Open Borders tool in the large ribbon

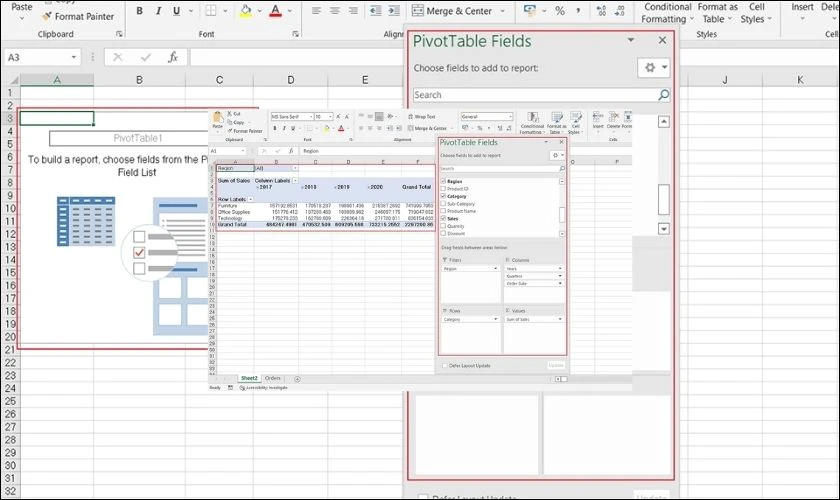pyautogui.click(x=211, y=11)
